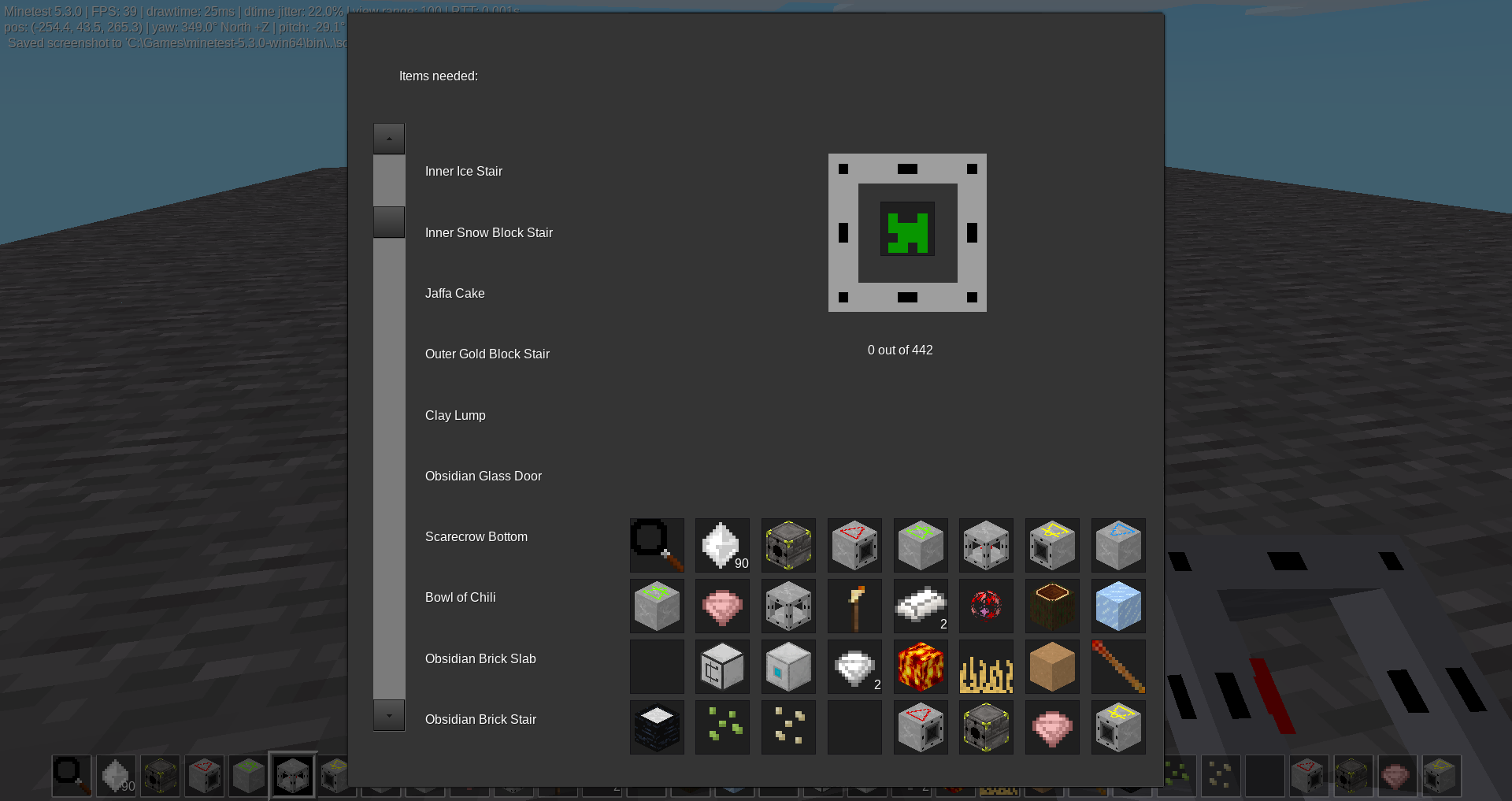Pick the white diamond stack of 2

854,666
